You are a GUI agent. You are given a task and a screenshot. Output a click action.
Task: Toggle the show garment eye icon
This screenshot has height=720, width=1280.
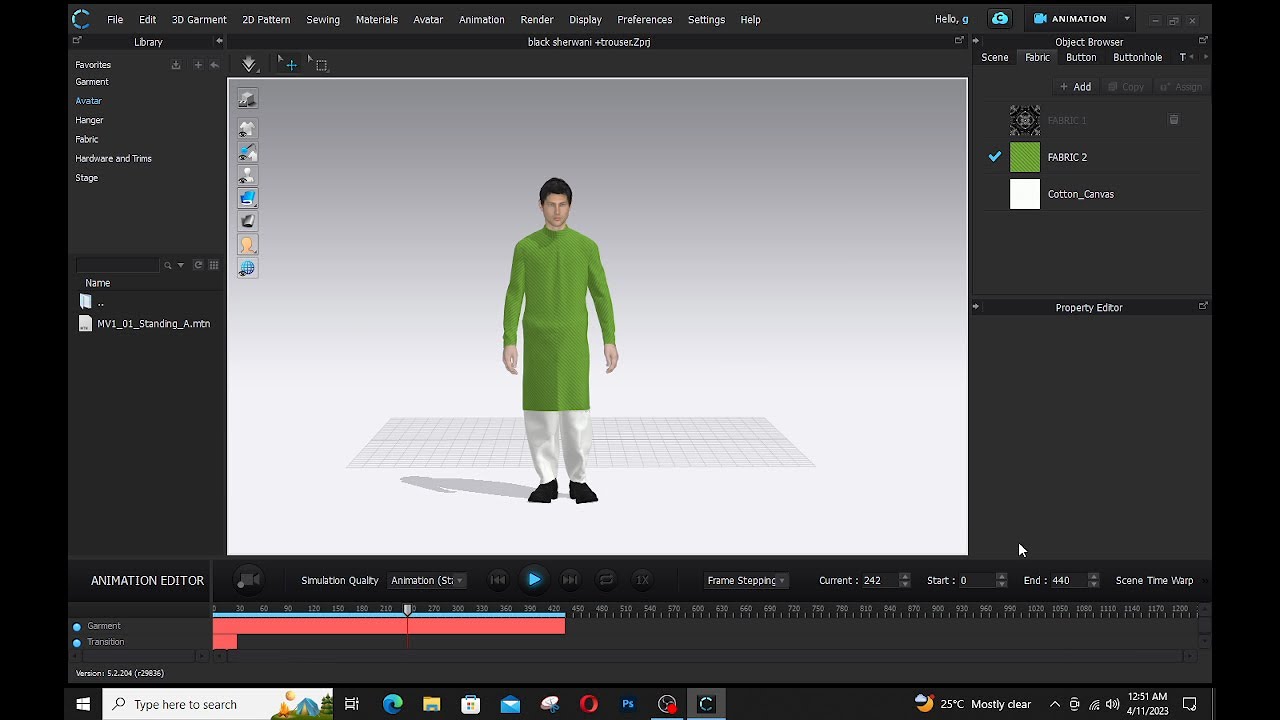pos(247,129)
